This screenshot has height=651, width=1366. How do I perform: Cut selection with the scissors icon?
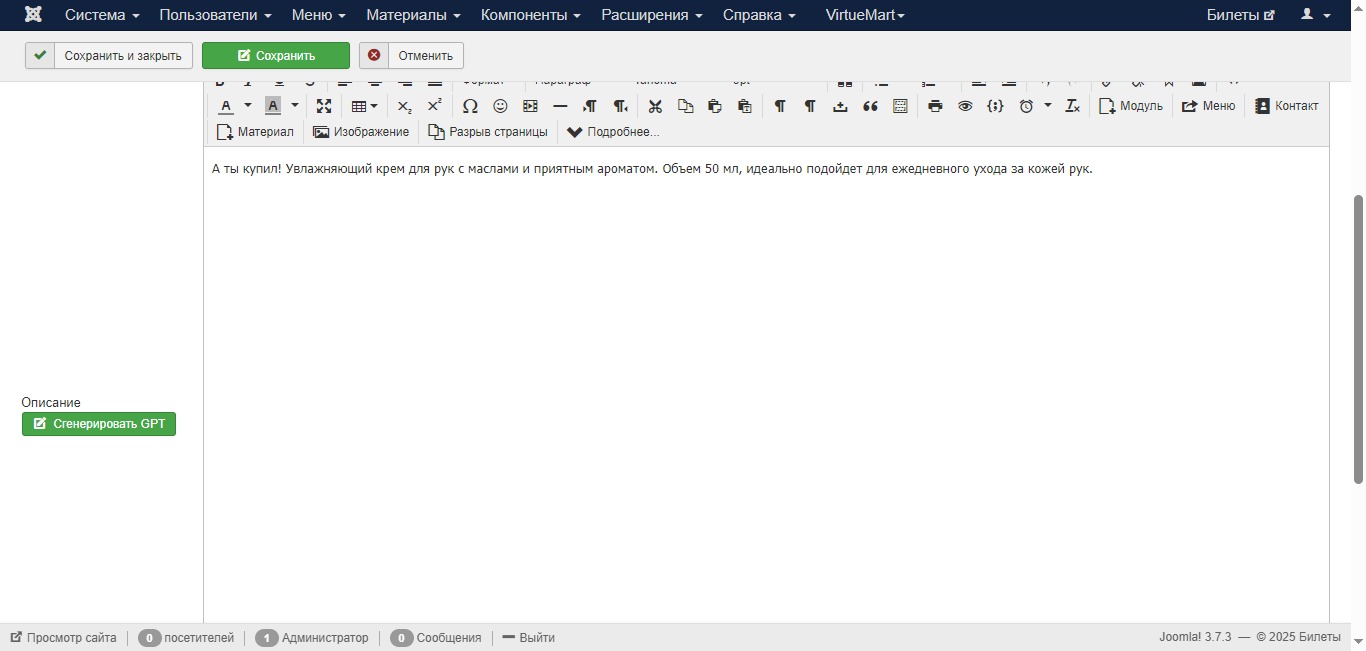point(655,106)
